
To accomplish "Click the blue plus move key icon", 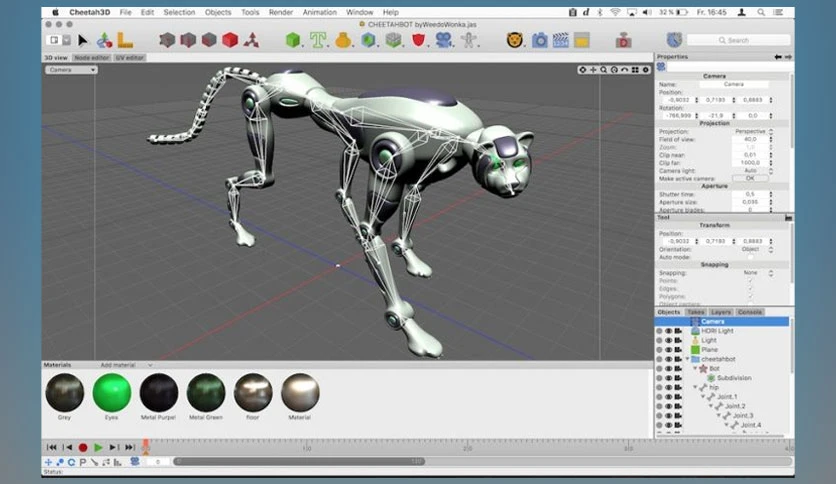I will click(x=49, y=462).
